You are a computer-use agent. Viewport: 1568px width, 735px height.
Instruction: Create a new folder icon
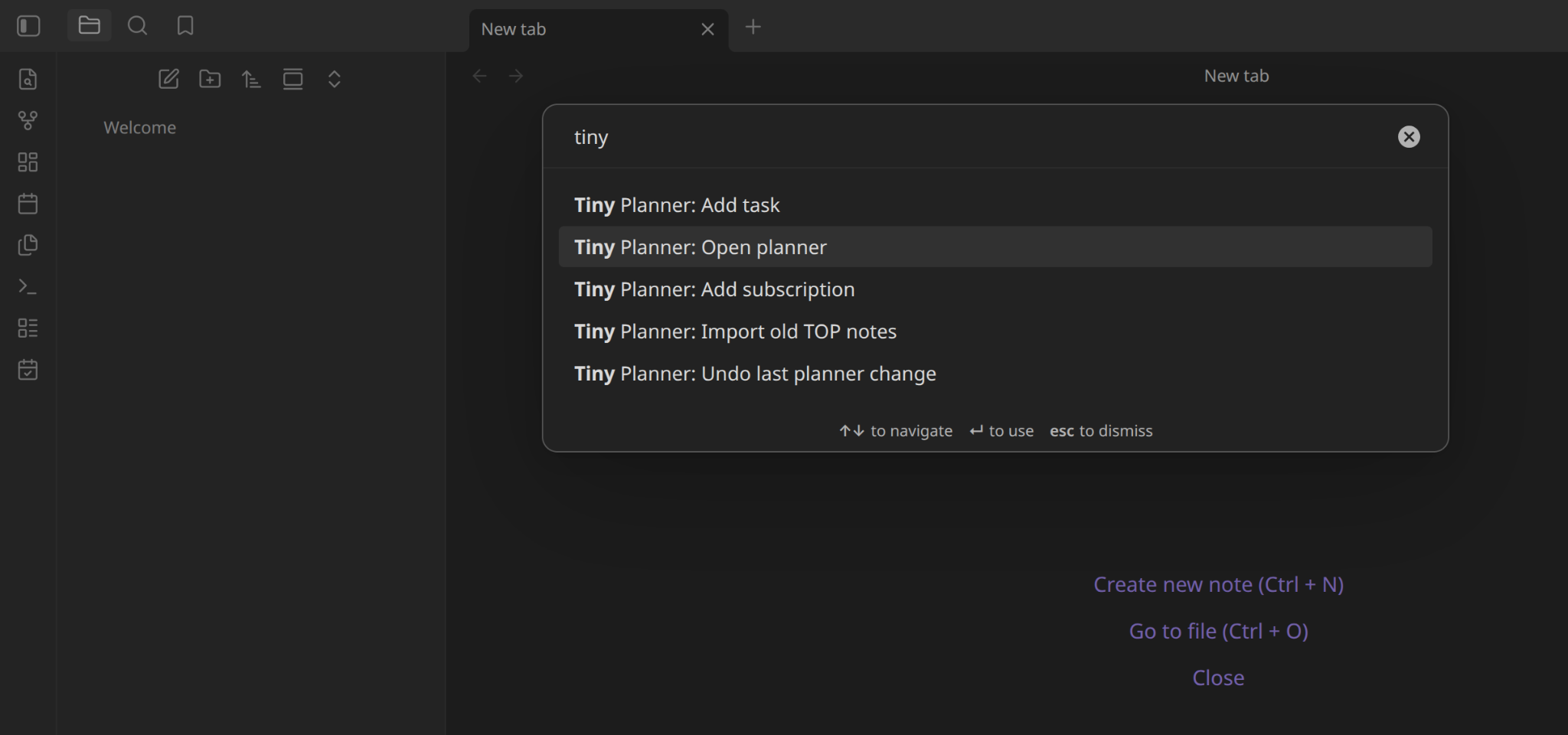(x=210, y=79)
